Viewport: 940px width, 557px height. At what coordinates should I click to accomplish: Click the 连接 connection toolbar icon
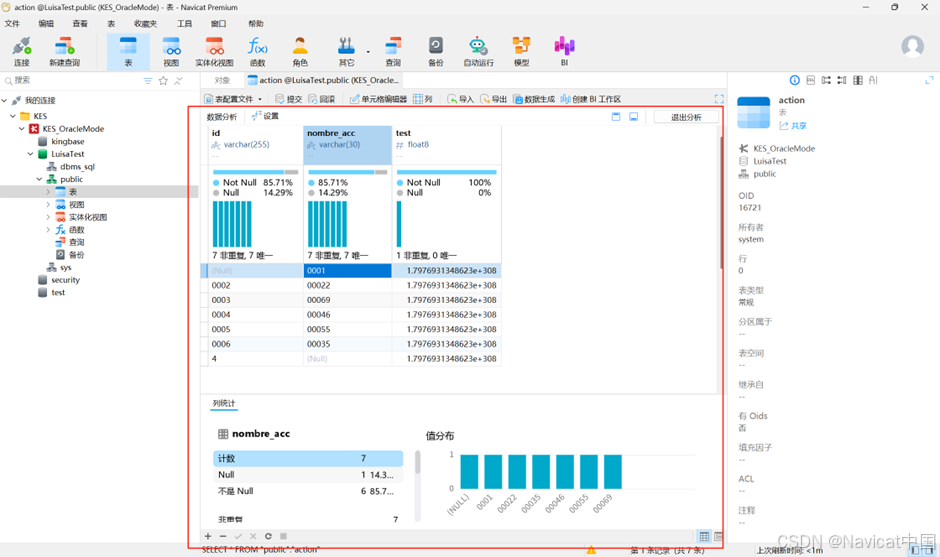[22, 52]
